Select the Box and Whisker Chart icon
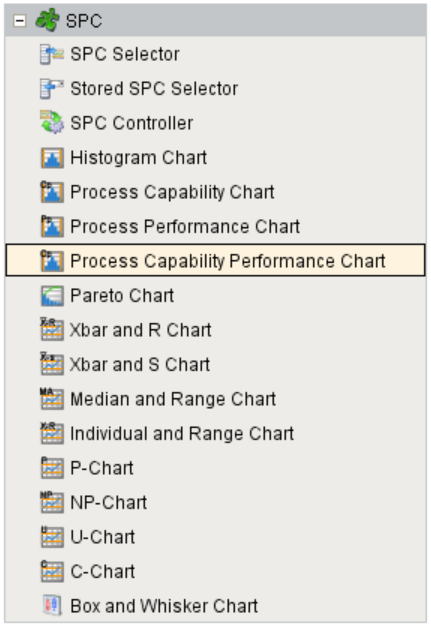 (x=52, y=605)
